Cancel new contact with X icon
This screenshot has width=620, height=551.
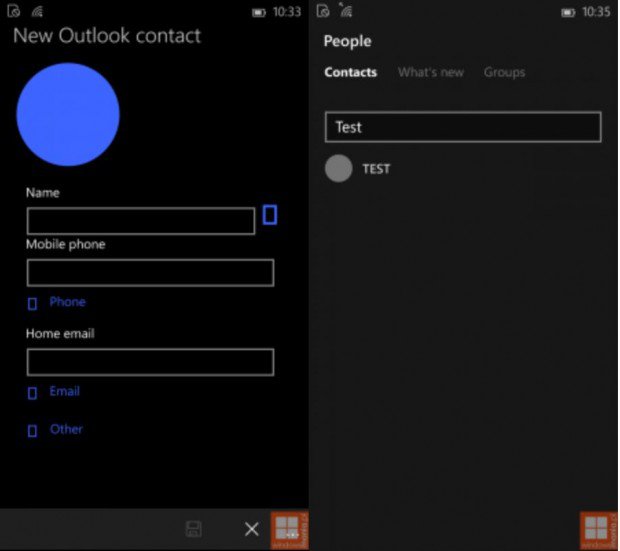point(251,529)
